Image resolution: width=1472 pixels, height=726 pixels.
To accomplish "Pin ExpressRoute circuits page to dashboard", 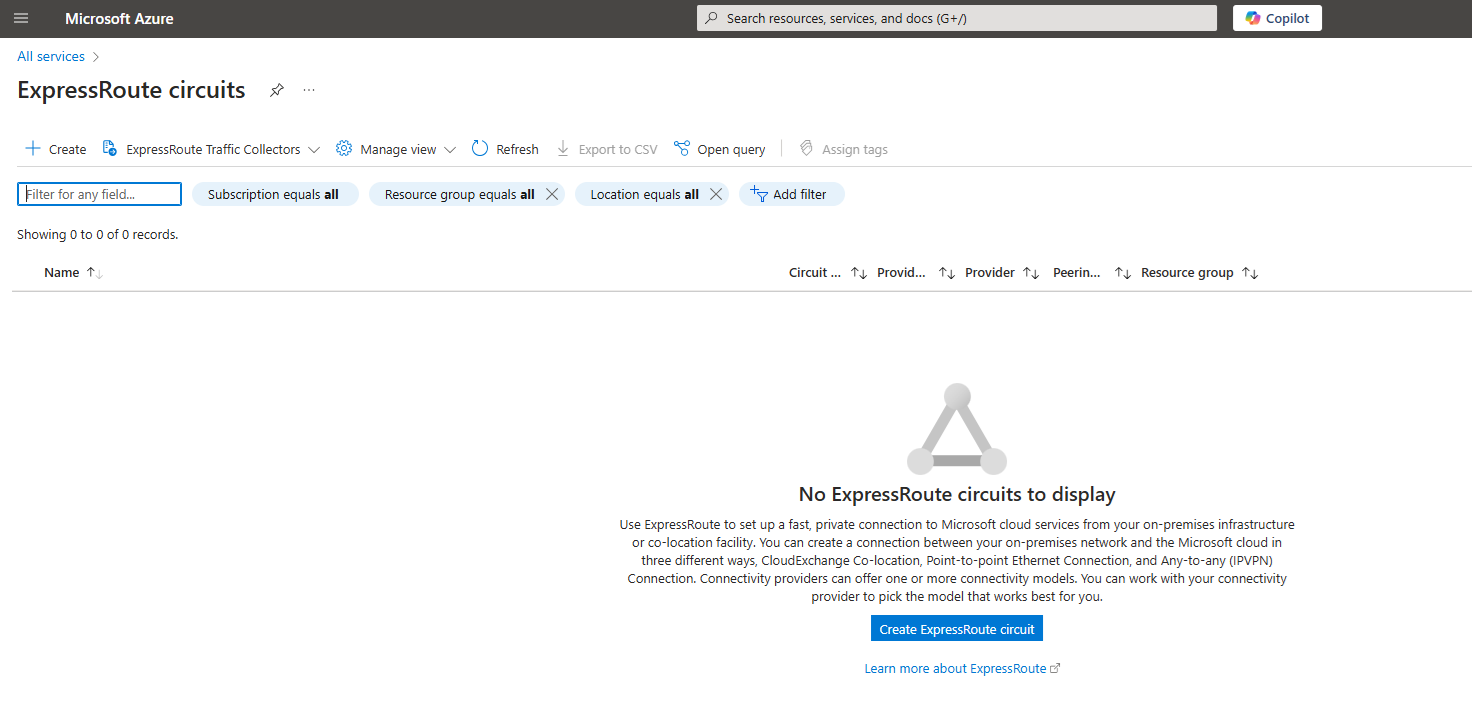I will (277, 90).
